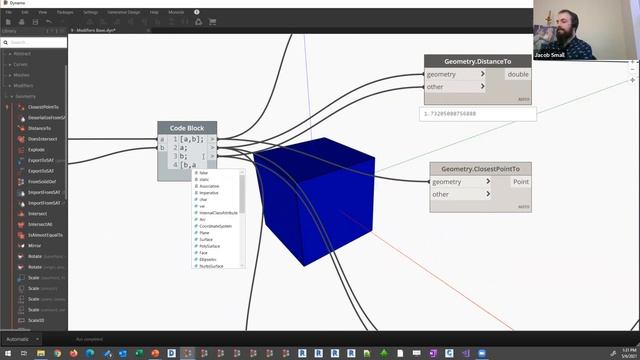Close the Modifiers Base.dyn tab
The height and width of the screenshot is (360, 640).
pos(148,31)
